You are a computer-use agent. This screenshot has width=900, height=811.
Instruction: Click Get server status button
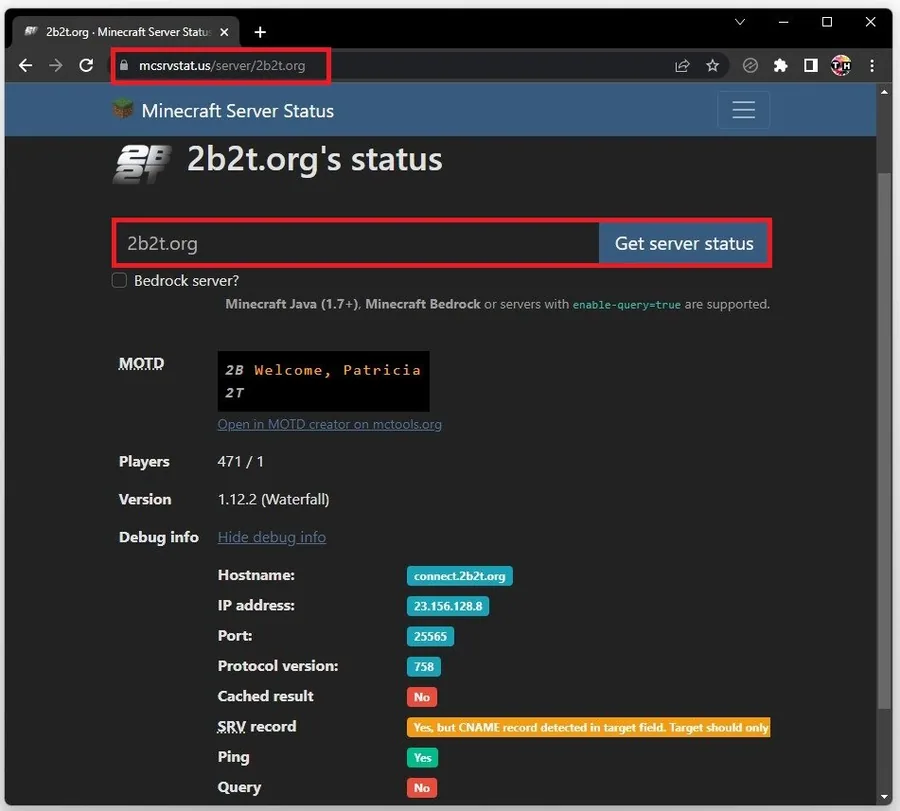pos(684,243)
